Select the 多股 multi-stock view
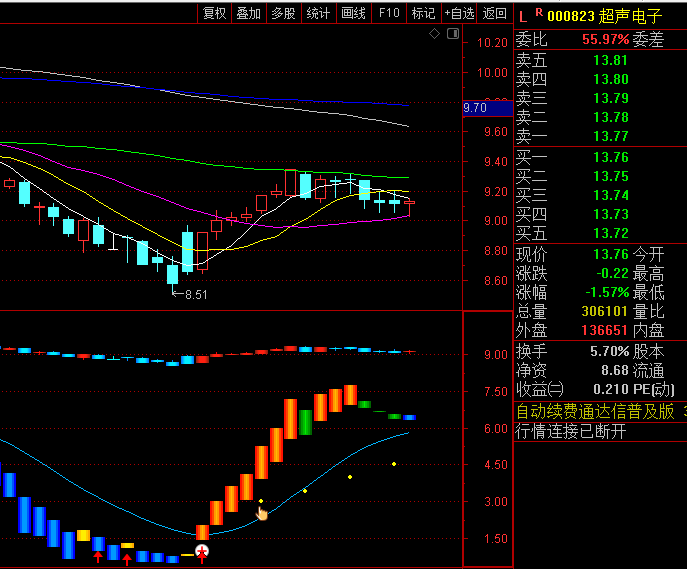687x569 pixels. (283, 13)
